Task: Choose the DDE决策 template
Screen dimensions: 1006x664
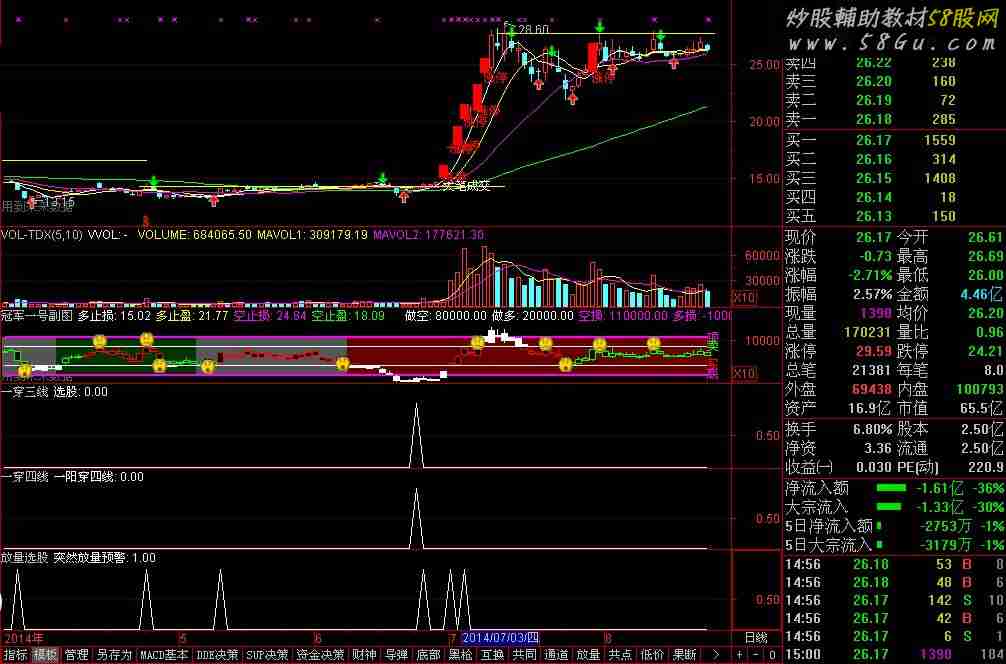Action: coord(217,655)
